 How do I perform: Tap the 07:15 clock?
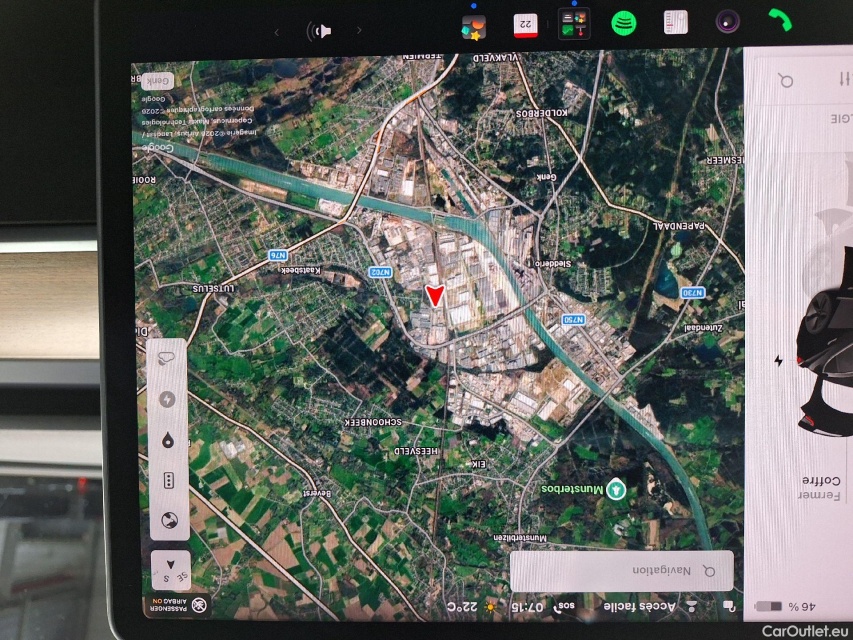[x=527, y=607]
